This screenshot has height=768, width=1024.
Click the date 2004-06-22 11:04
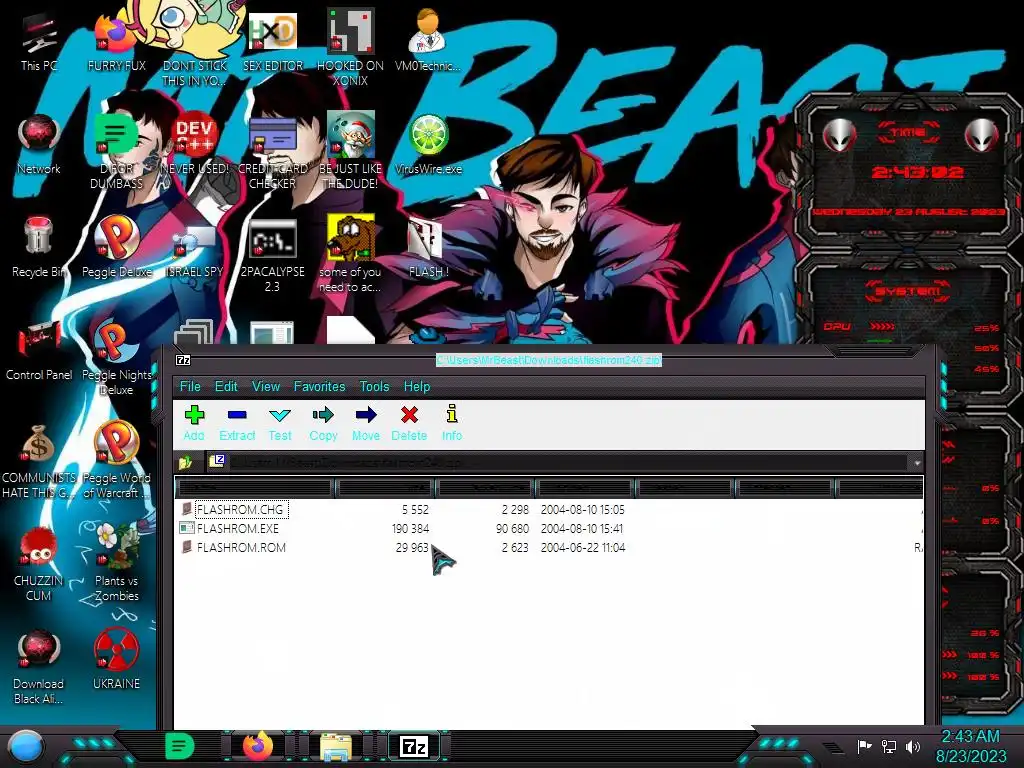(583, 547)
